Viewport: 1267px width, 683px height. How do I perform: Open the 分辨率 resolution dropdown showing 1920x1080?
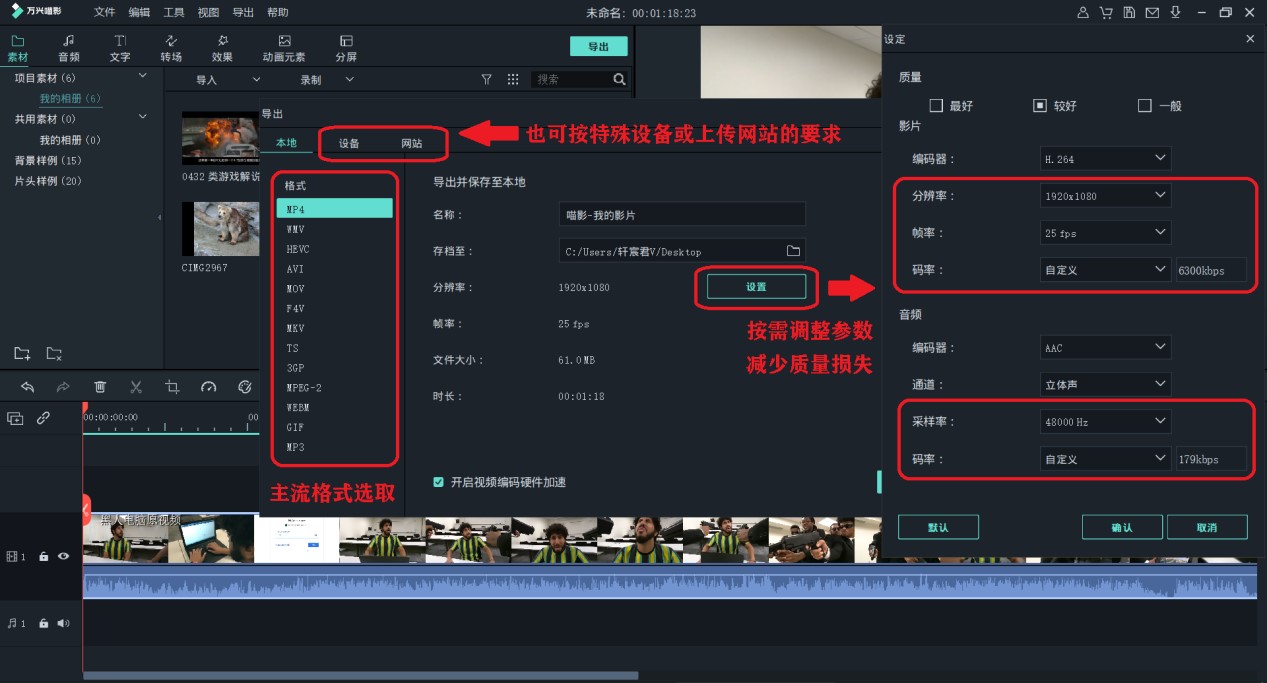coord(1104,195)
